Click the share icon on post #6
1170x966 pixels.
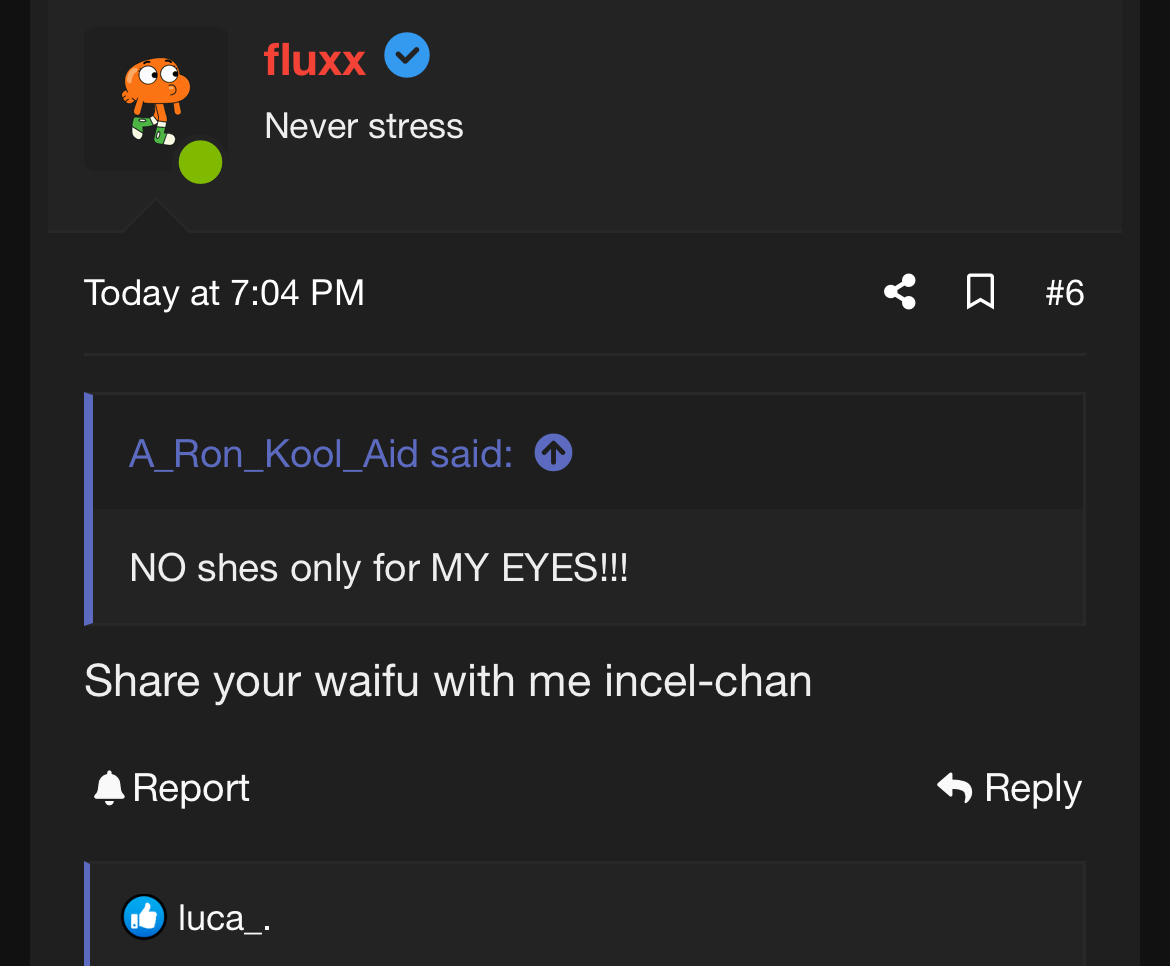[900, 292]
